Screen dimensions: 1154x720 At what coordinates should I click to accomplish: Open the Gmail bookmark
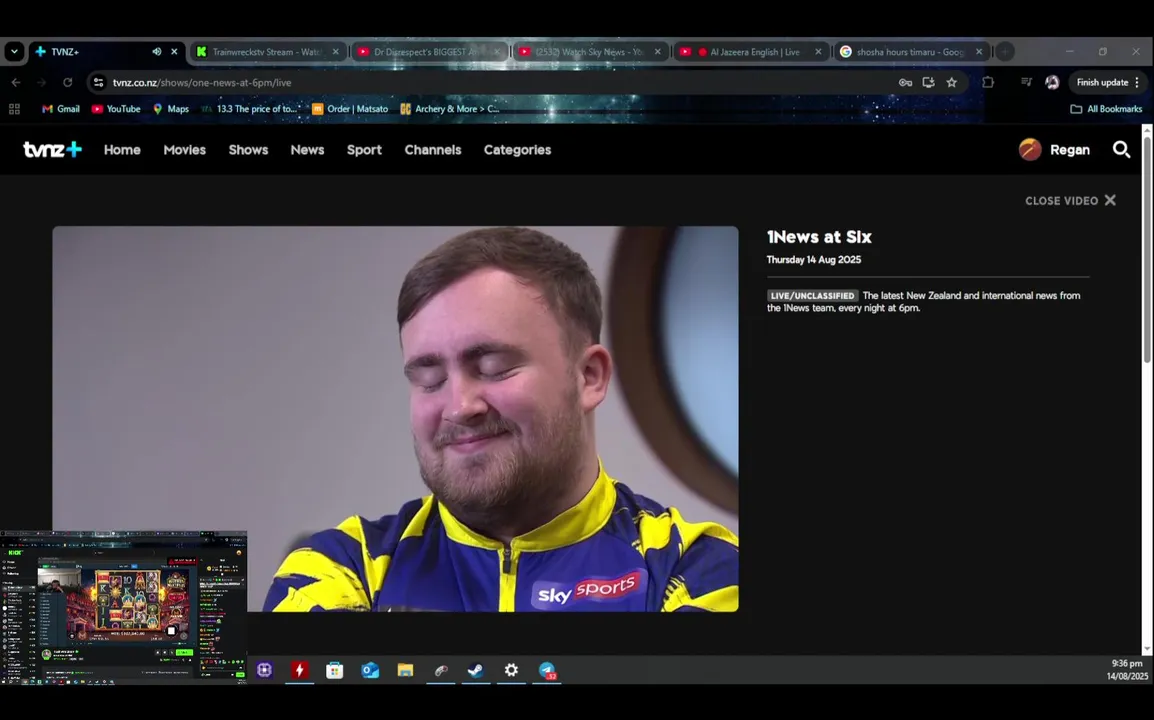[61, 109]
